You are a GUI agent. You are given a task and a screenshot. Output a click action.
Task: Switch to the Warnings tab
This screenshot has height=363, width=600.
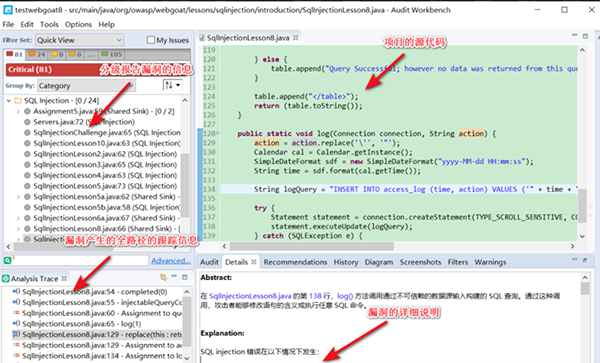(x=490, y=262)
